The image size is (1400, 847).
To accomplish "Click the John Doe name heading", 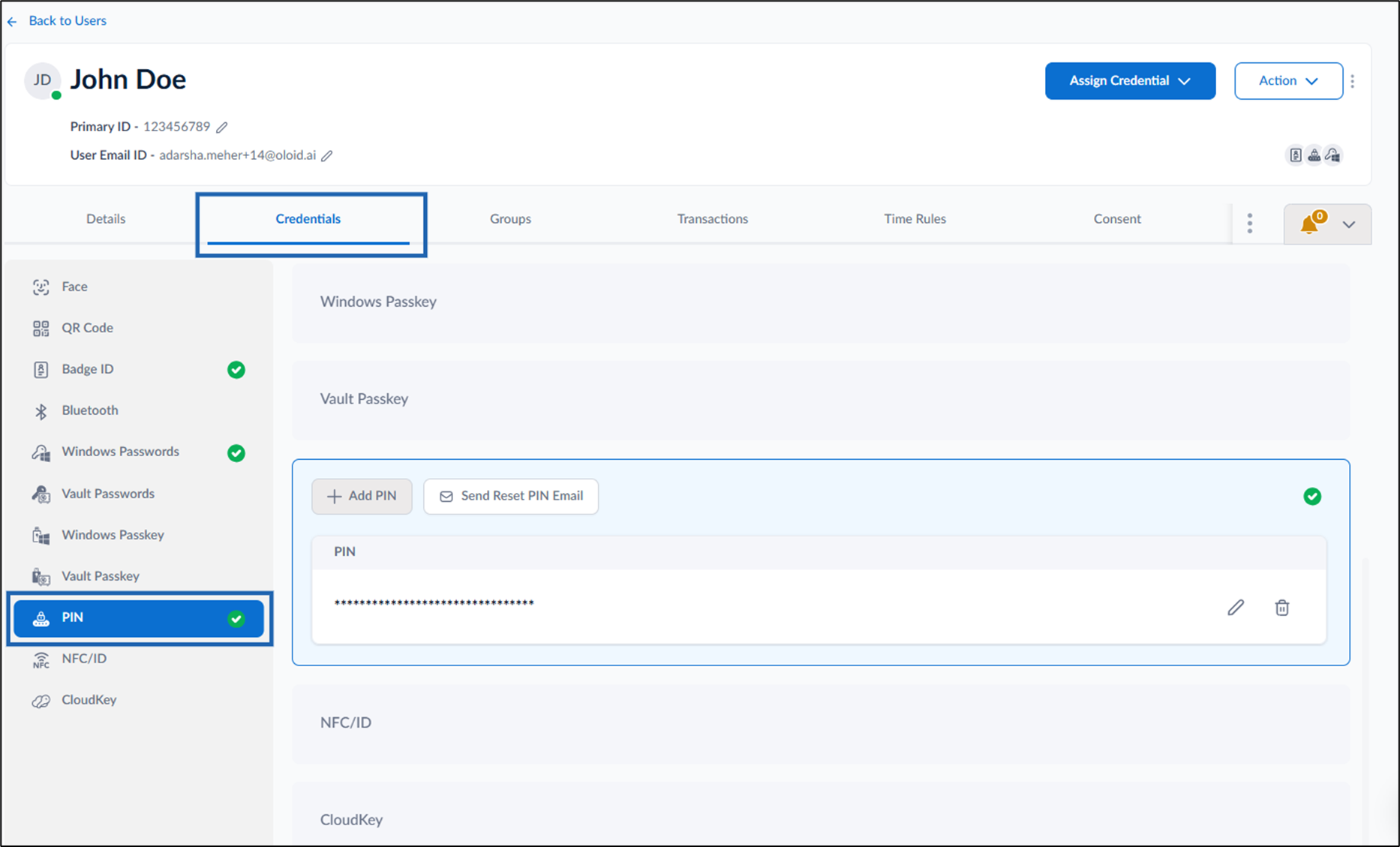I will pyautogui.click(x=128, y=80).
